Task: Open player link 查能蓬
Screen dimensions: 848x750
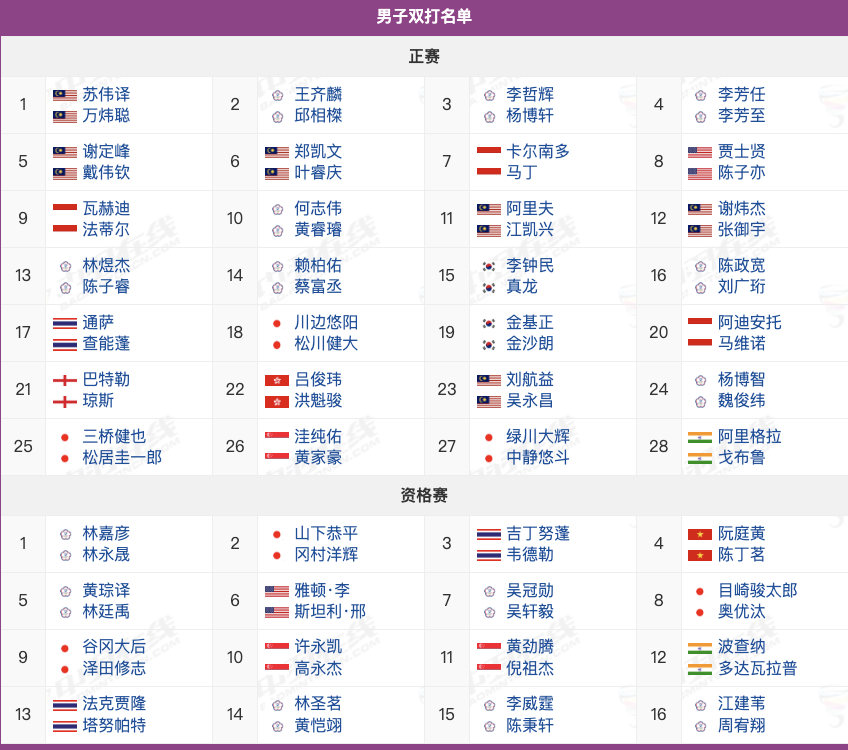Action: pos(106,344)
